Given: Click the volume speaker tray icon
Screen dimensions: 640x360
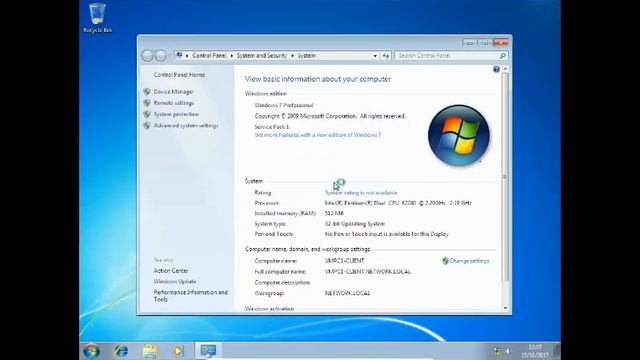Looking at the screenshot, I should tap(508, 351).
